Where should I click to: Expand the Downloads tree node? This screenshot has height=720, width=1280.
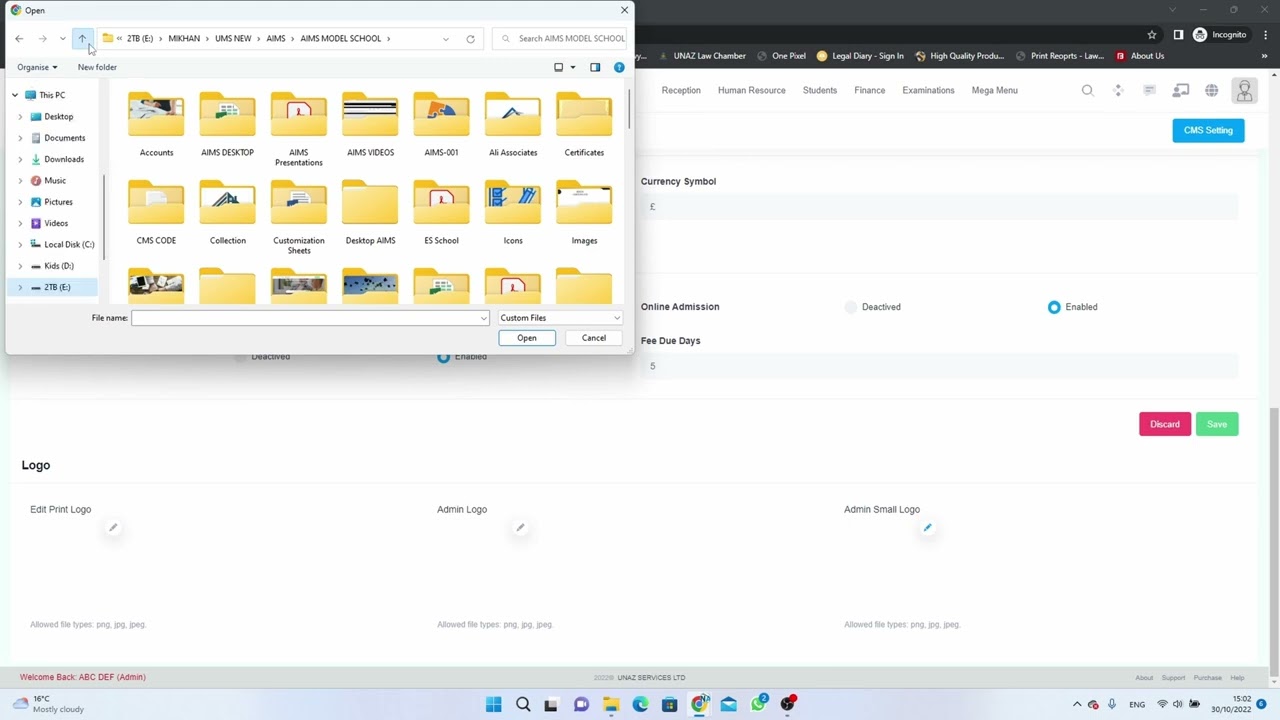click(x=20, y=159)
